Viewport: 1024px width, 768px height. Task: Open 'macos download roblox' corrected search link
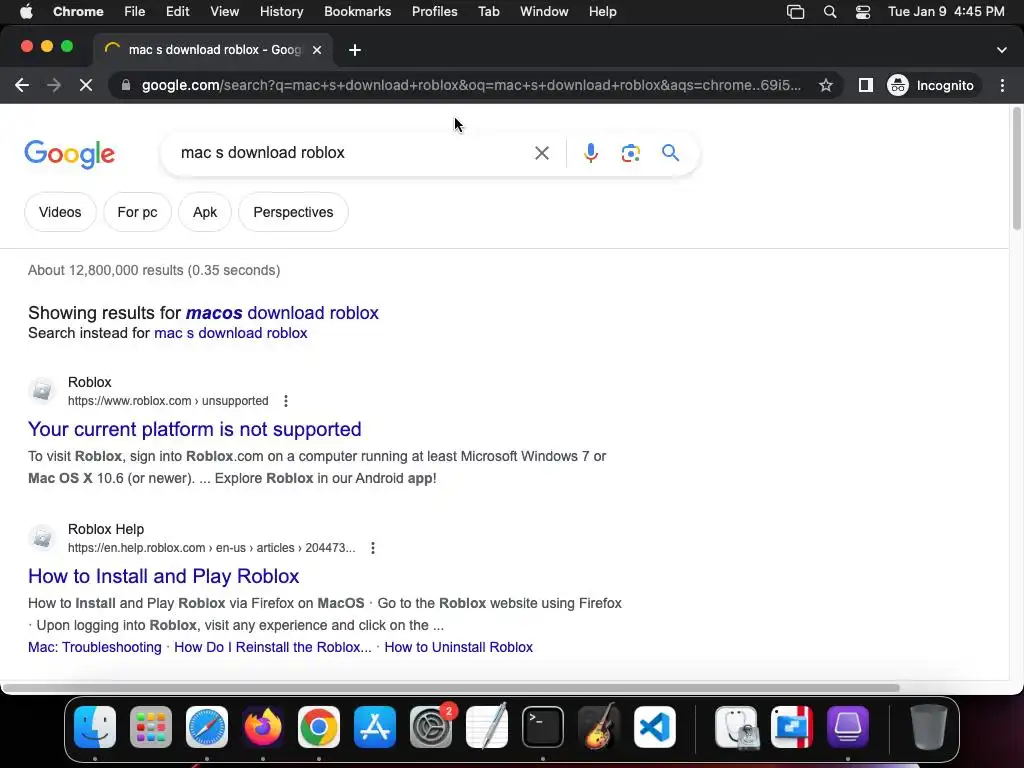pos(282,313)
